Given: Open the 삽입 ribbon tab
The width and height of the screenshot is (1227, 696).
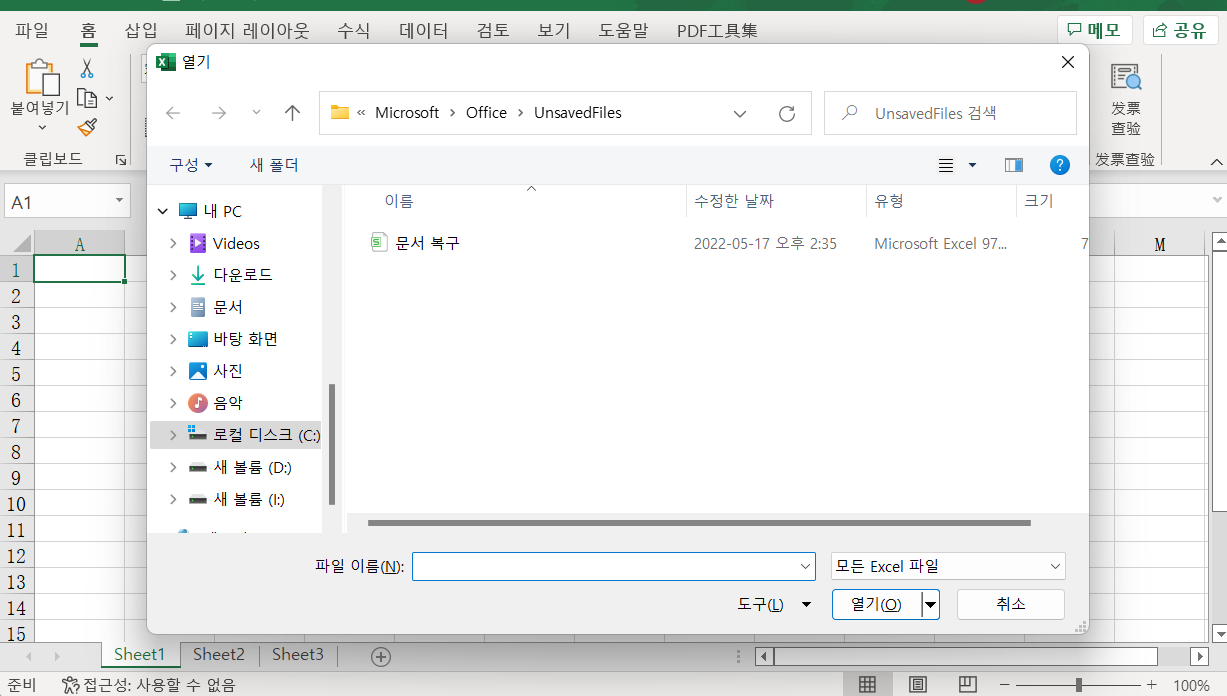Looking at the screenshot, I should pos(141,31).
